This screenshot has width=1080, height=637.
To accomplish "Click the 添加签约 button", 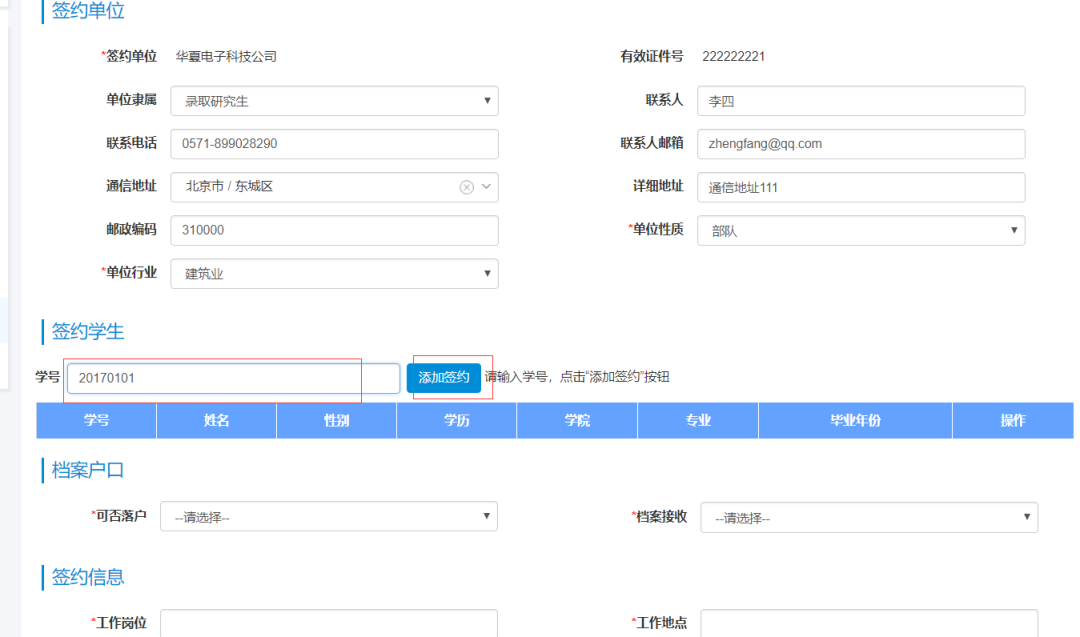I will 443,378.
